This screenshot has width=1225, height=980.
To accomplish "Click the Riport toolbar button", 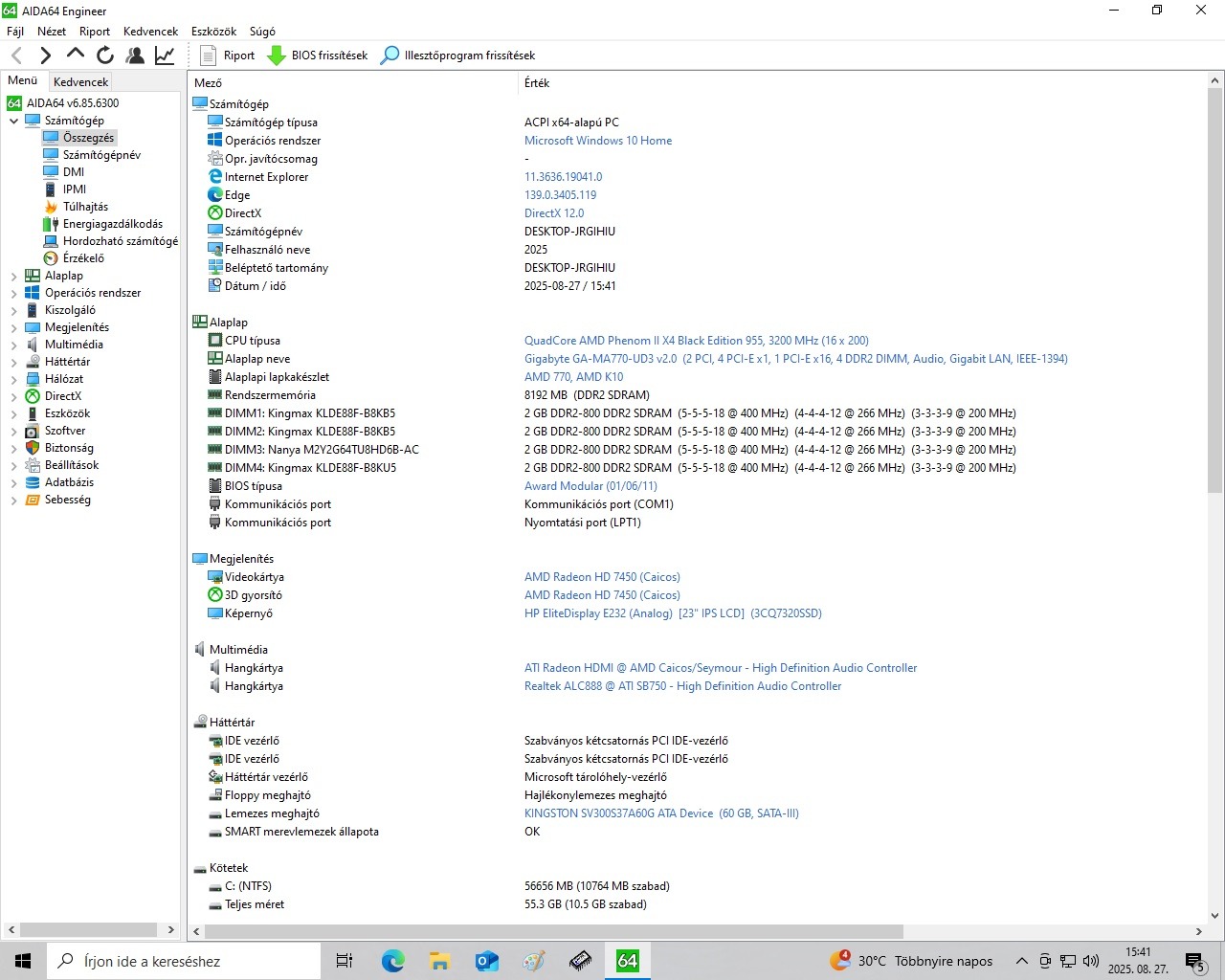I will coord(228,56).
